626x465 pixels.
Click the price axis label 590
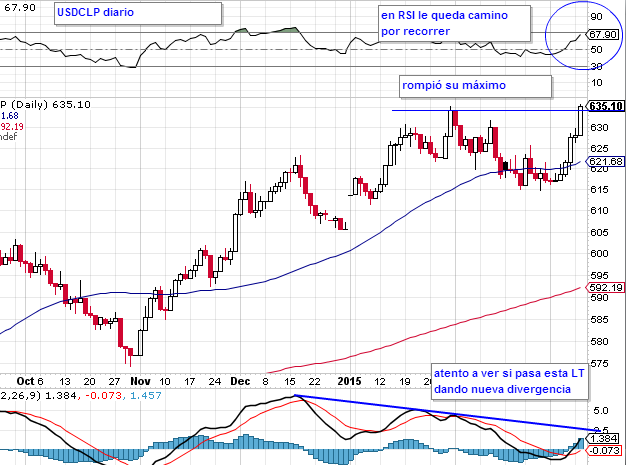(599, 298)
